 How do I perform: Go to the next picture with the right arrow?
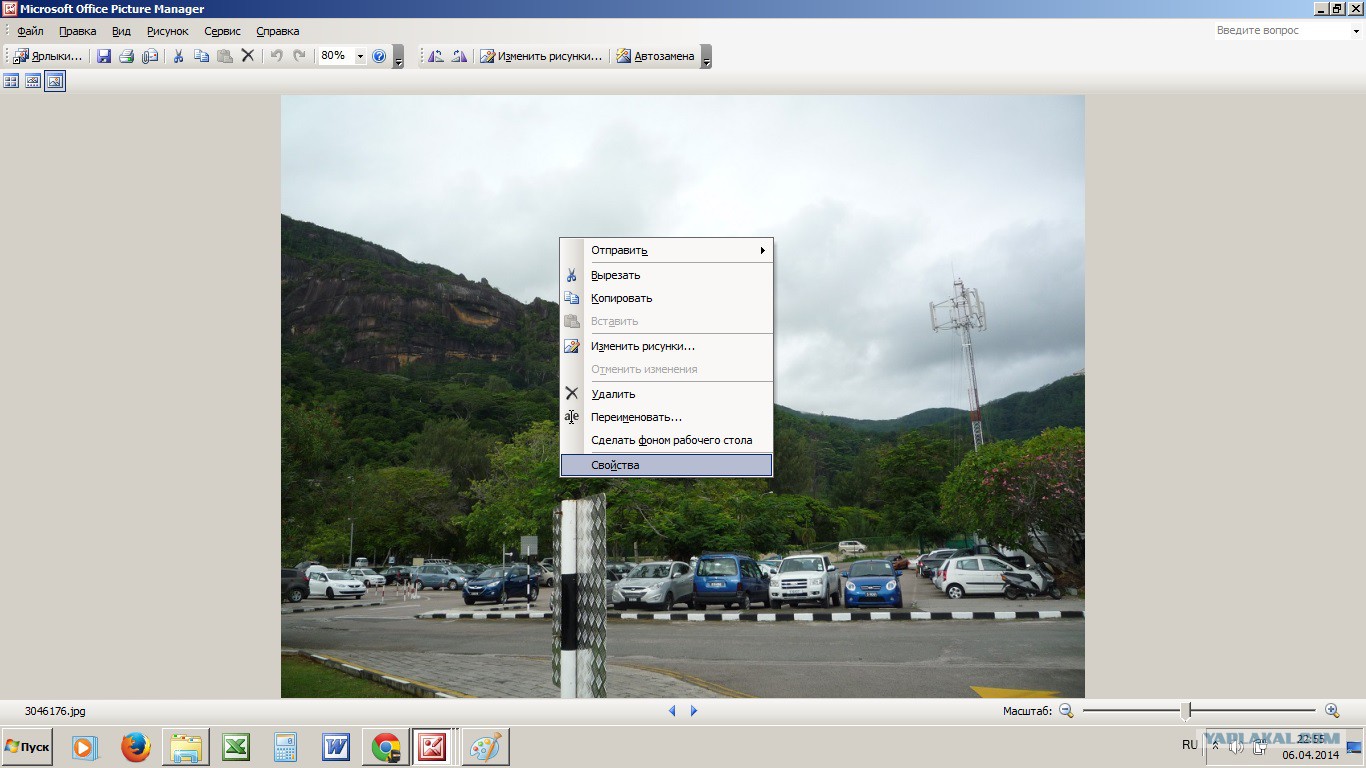(x=694, y=711)
